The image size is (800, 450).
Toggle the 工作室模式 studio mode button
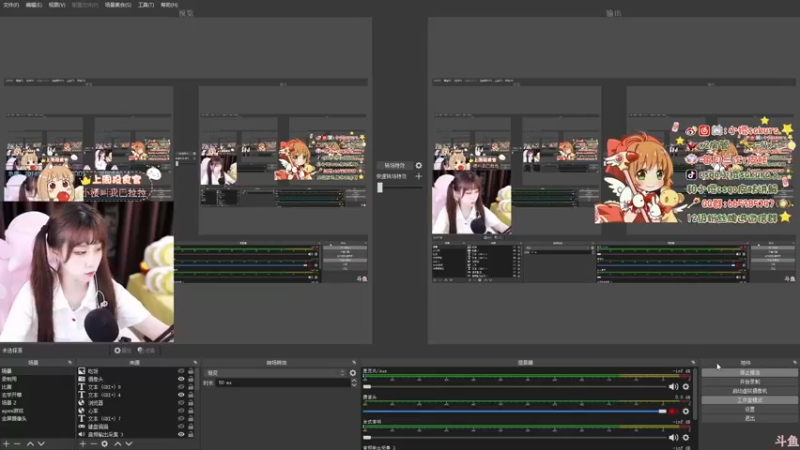(x=749, y=400)
